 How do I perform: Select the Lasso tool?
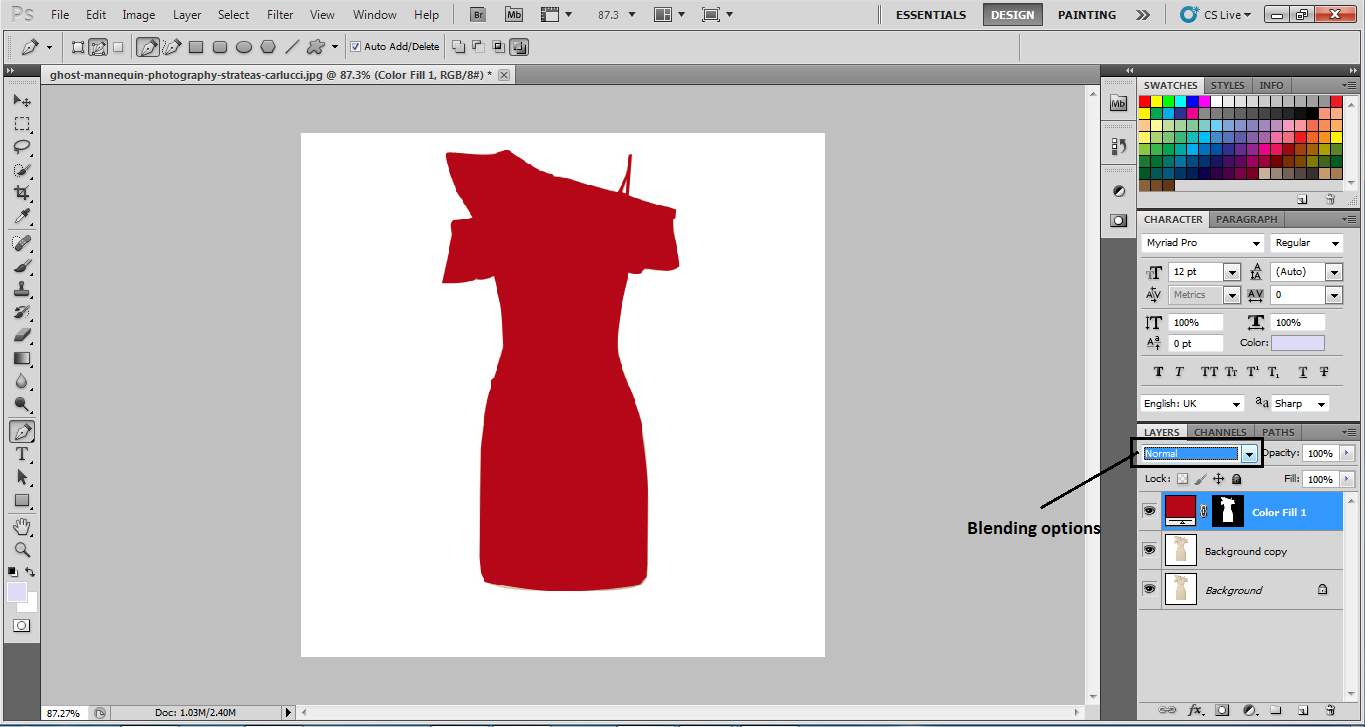tap(21, 147)
